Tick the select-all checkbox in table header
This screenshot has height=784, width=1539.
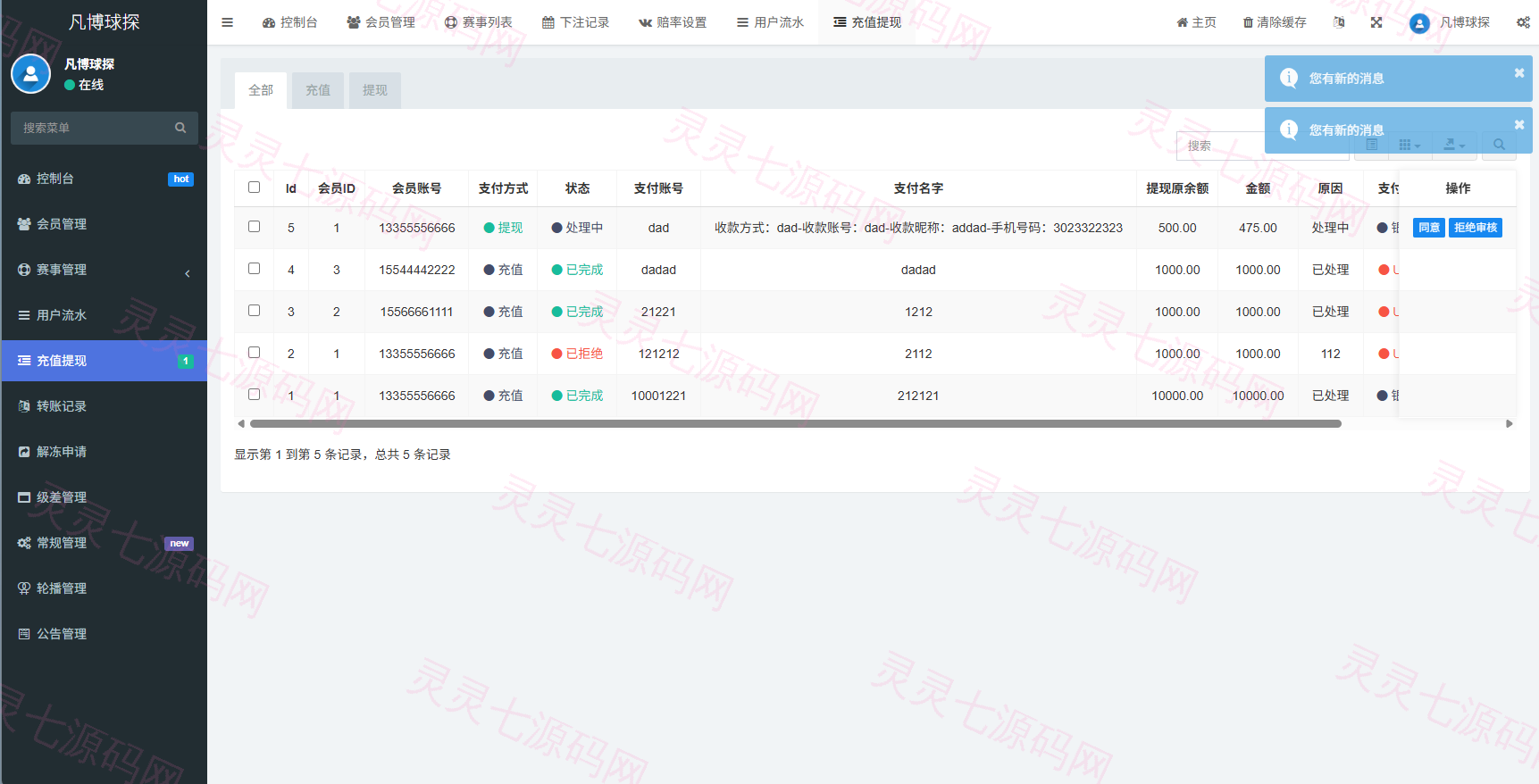pyautogui.click(x=255, y=188)
